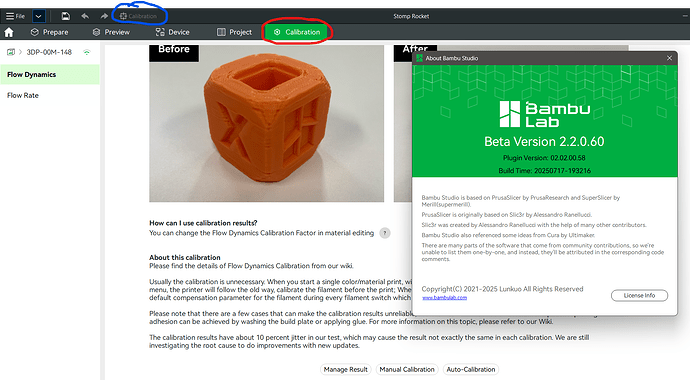The image size is (690, 380).
Task: Select Flow Rate in the sidebar
Action: pyautogui.click(x=23, y=95)
